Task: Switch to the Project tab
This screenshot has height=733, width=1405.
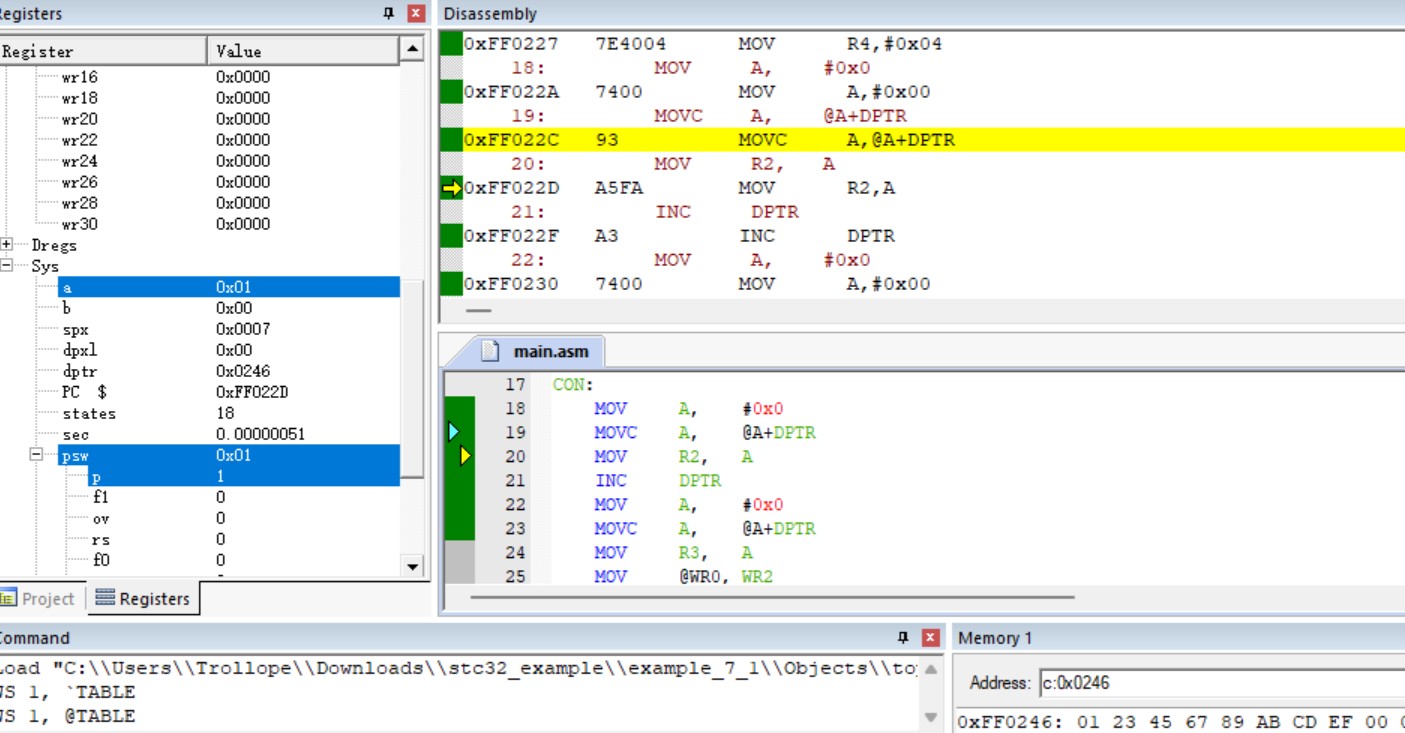Action: pyautogui.click(x=38, y=599)
